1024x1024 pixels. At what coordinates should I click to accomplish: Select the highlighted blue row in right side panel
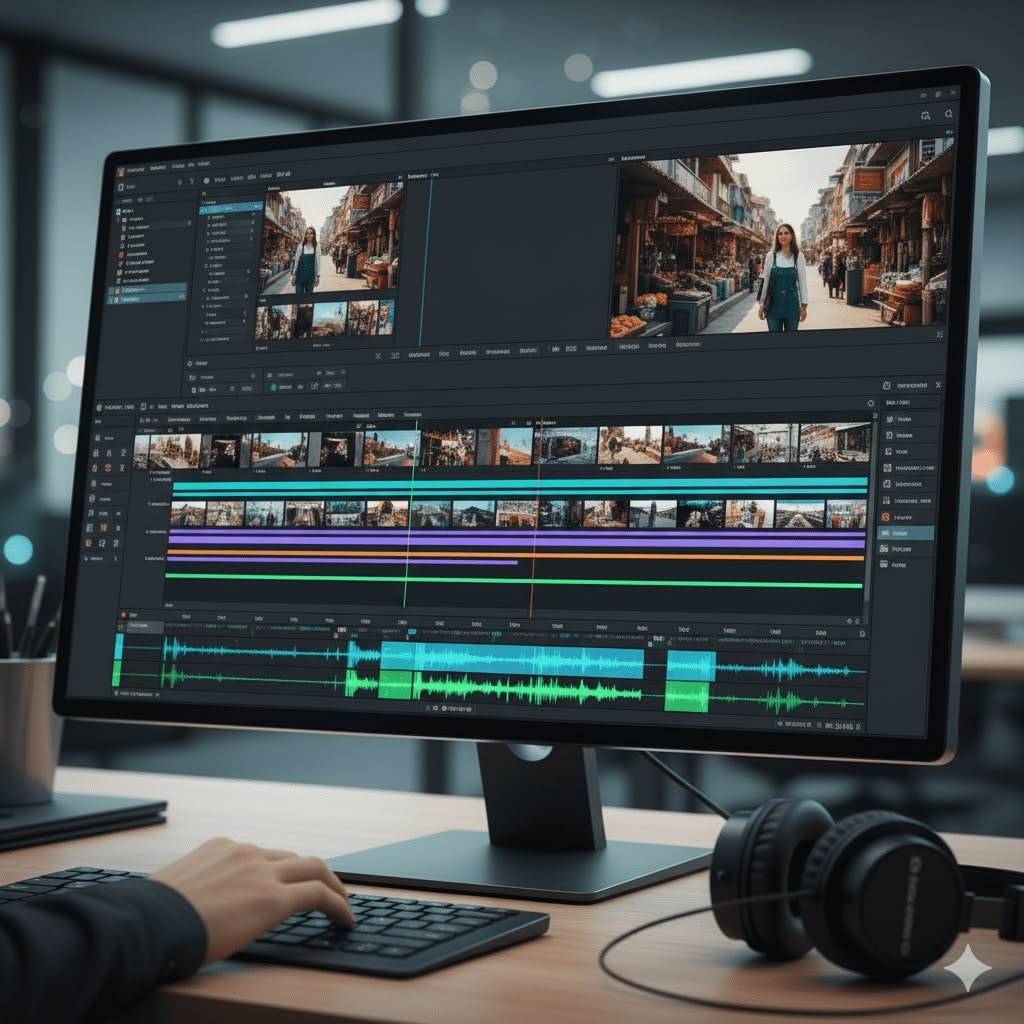point(906,533)
